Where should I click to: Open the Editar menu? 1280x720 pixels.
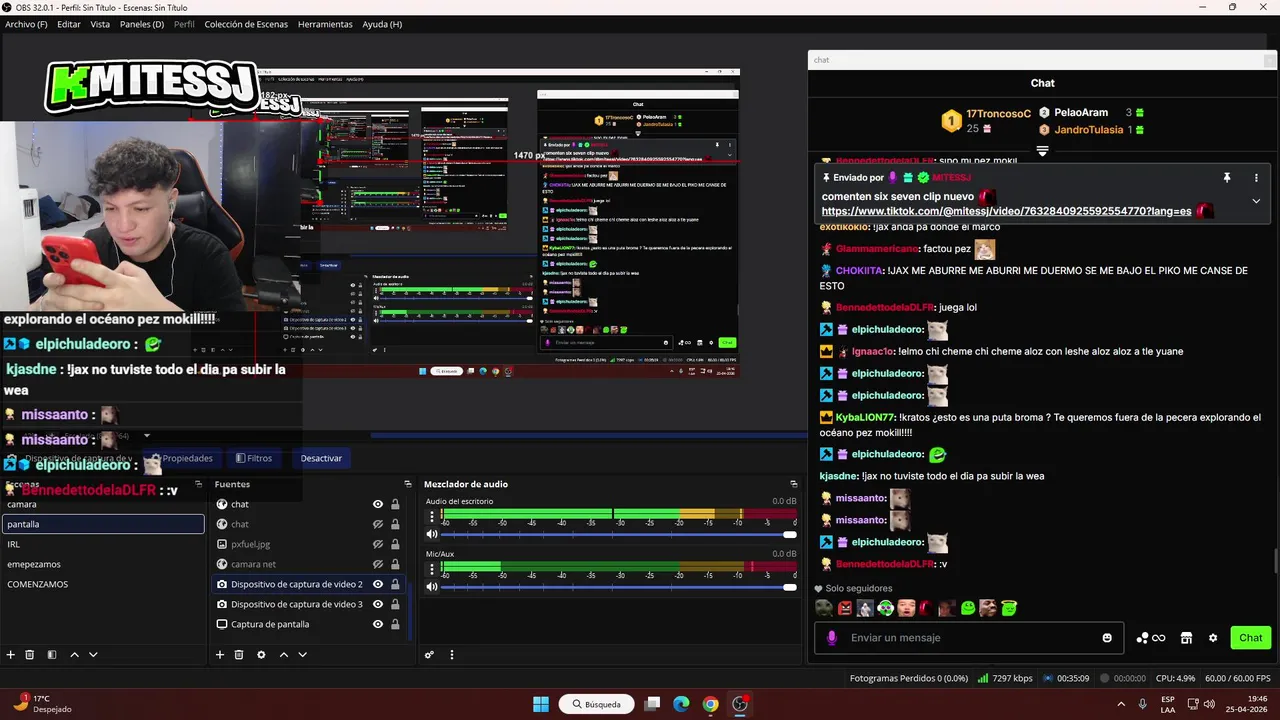click(69, 24)
